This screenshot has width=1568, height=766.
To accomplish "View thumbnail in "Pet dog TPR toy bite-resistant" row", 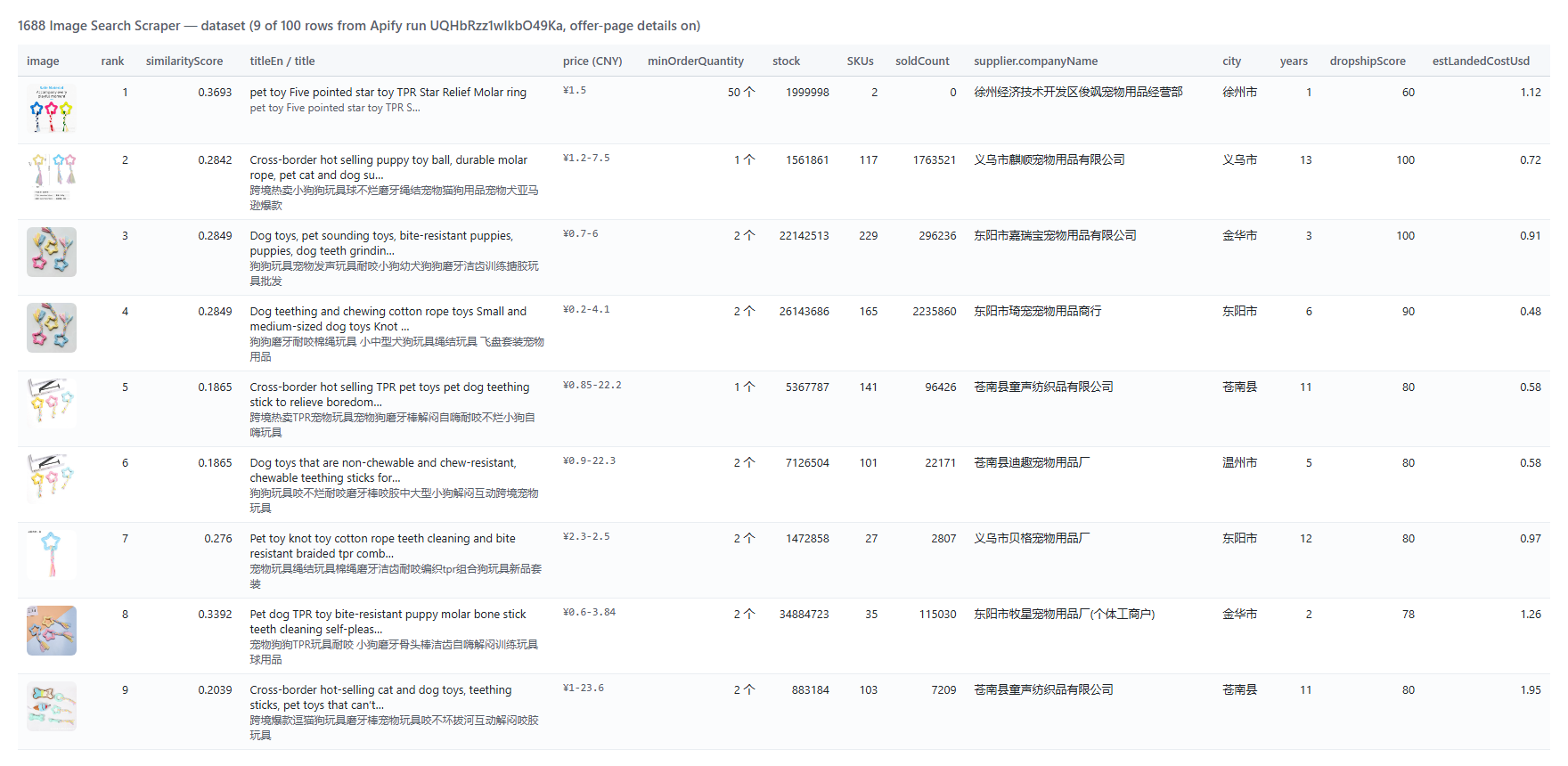I will [x=52, y=631].
